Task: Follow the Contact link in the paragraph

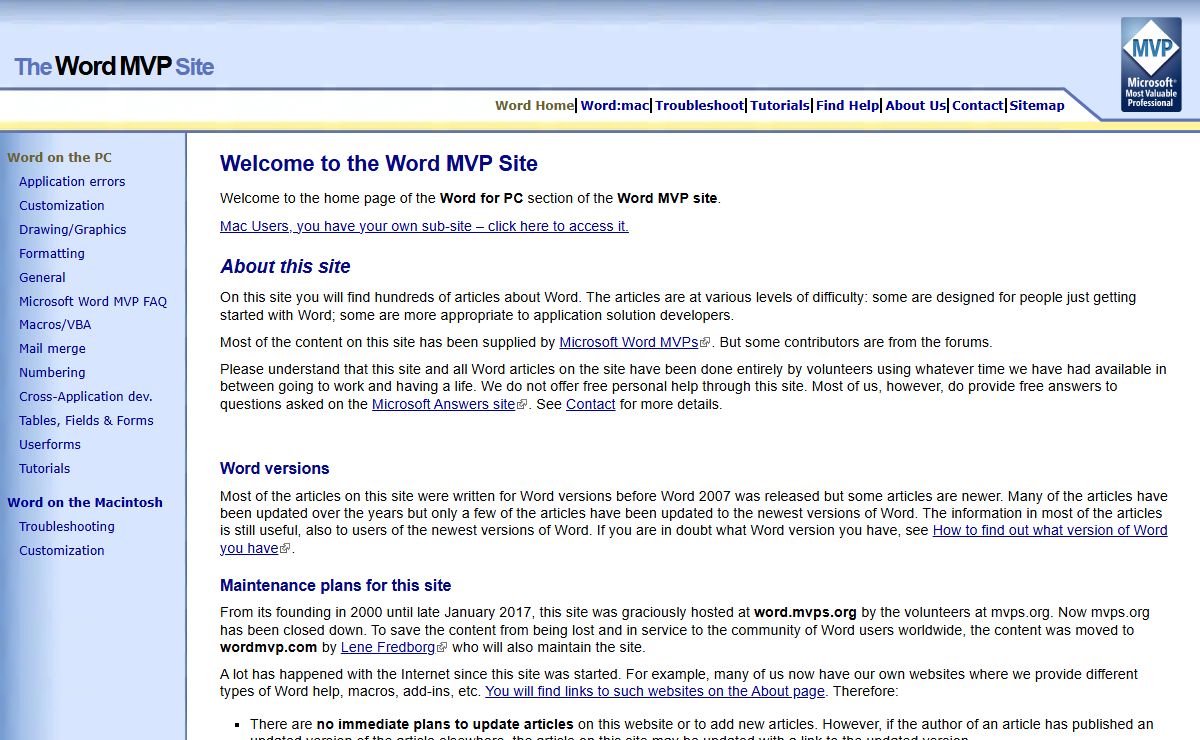Action: 591,405
